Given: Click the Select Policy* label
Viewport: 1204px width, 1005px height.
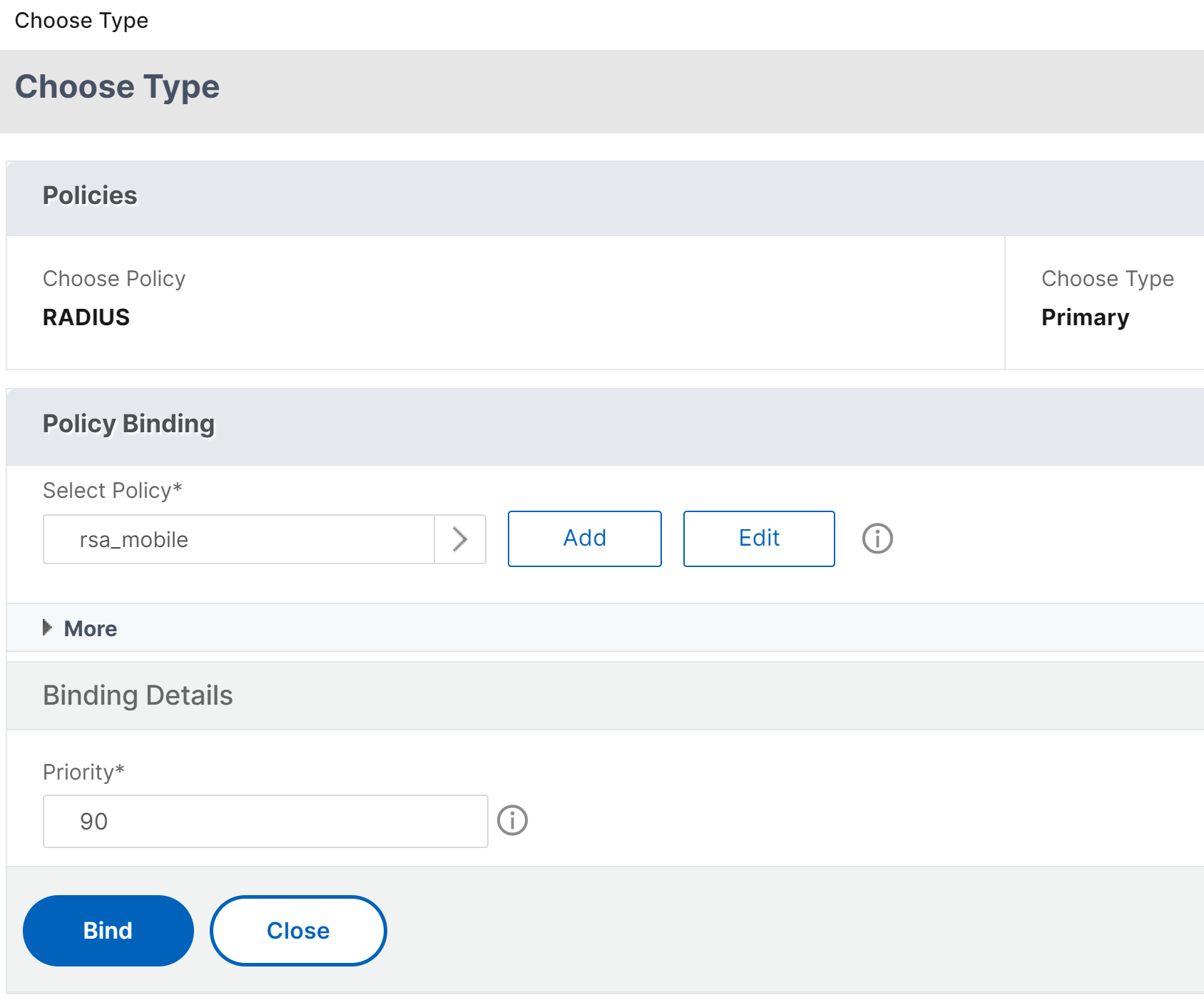Looking at the screenshot, I should click(113, 491).
